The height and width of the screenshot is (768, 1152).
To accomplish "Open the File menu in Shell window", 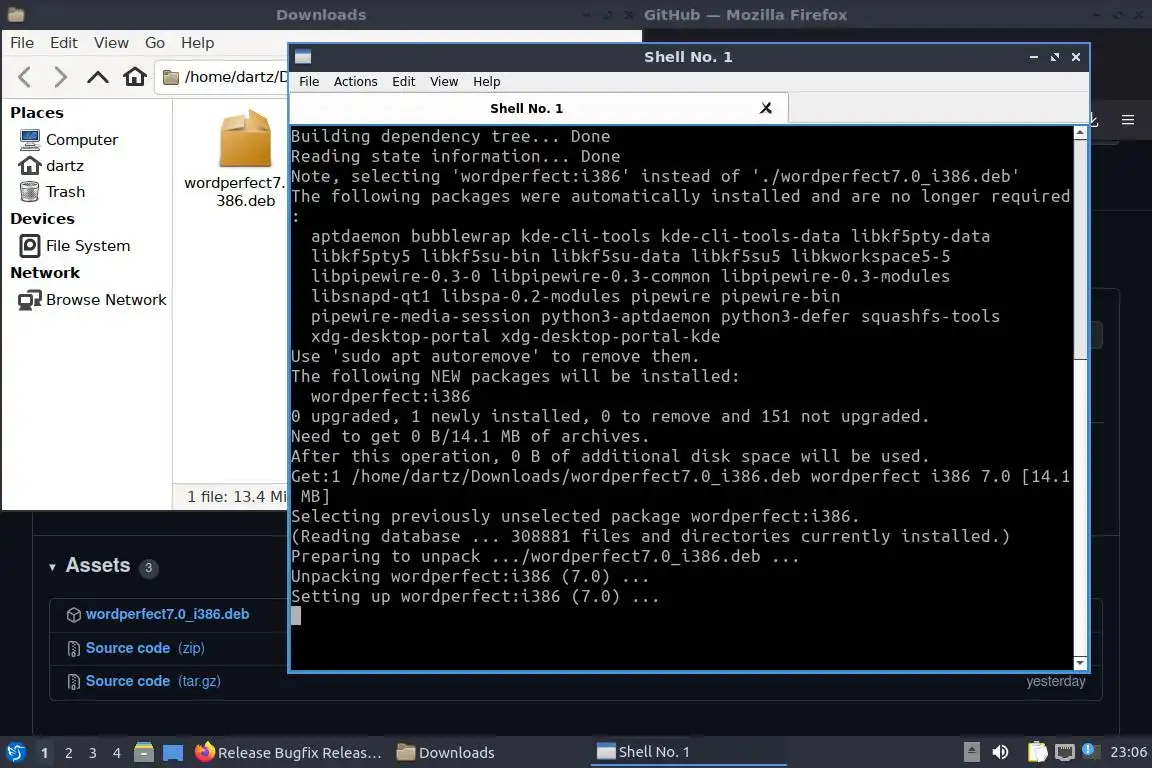I will coord(309,82).
